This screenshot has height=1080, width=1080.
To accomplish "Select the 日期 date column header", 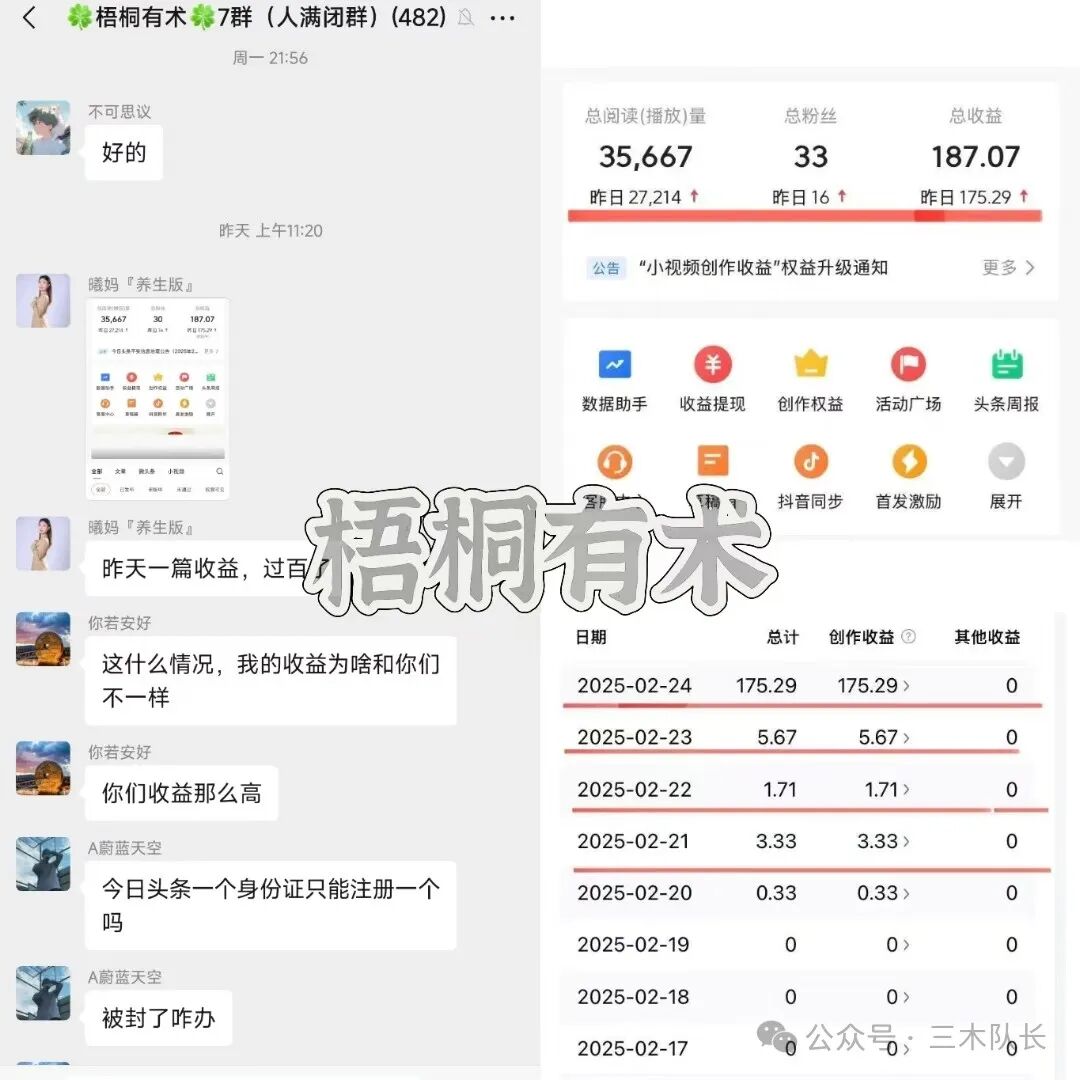I will (x=591, y=637).
